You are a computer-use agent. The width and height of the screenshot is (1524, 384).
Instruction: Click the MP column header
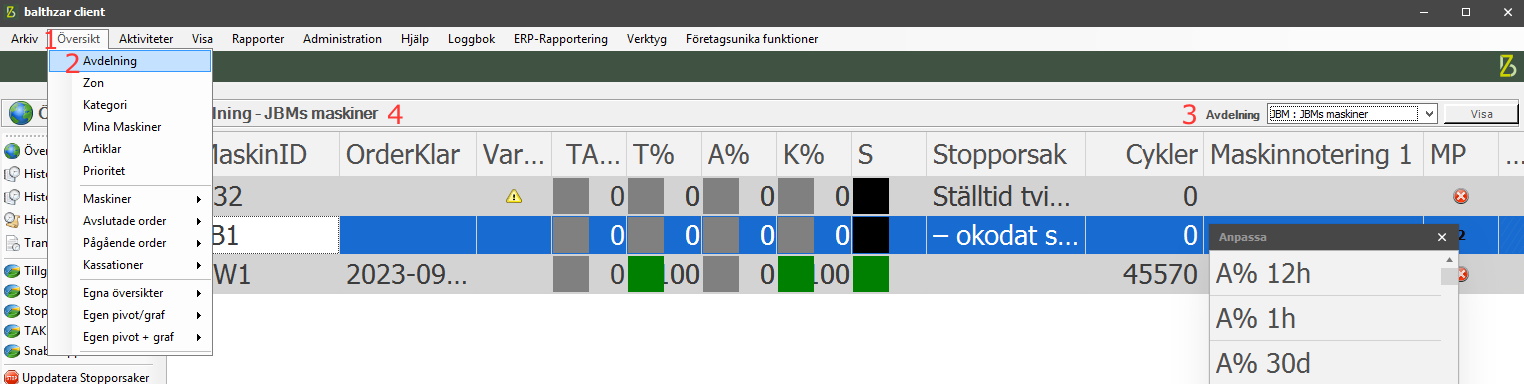click(x=1460, y=154)
